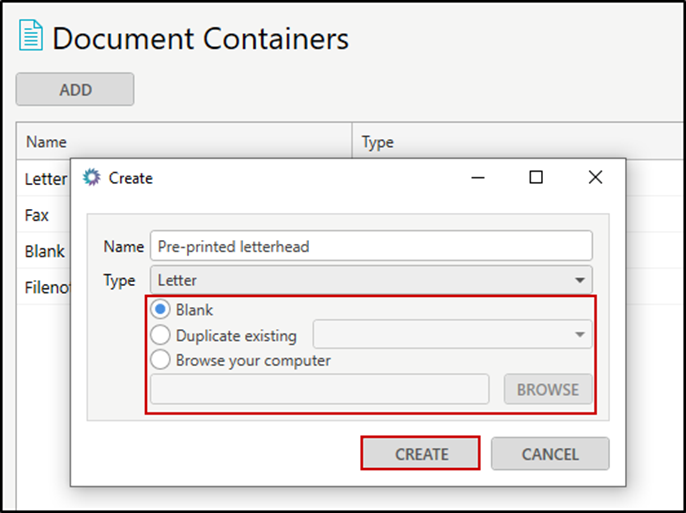The height and width of the screenshot is (513, 686).
Task: Close the Create dialog with X
Action: (595, 178)
